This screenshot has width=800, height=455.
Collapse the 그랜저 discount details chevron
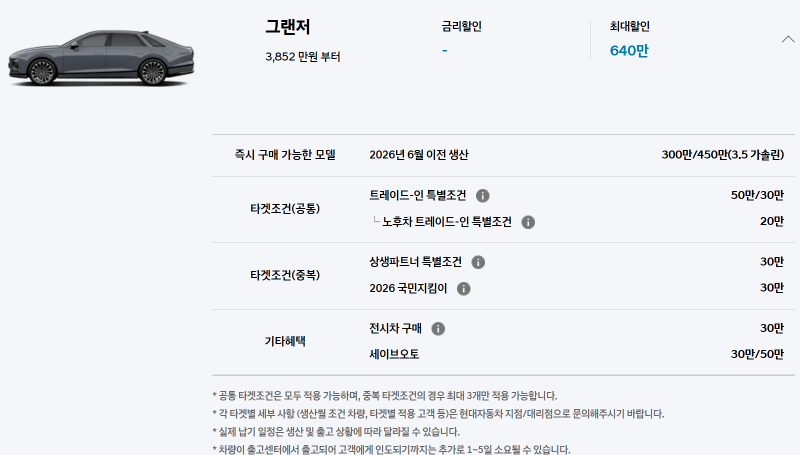(788, 39)
